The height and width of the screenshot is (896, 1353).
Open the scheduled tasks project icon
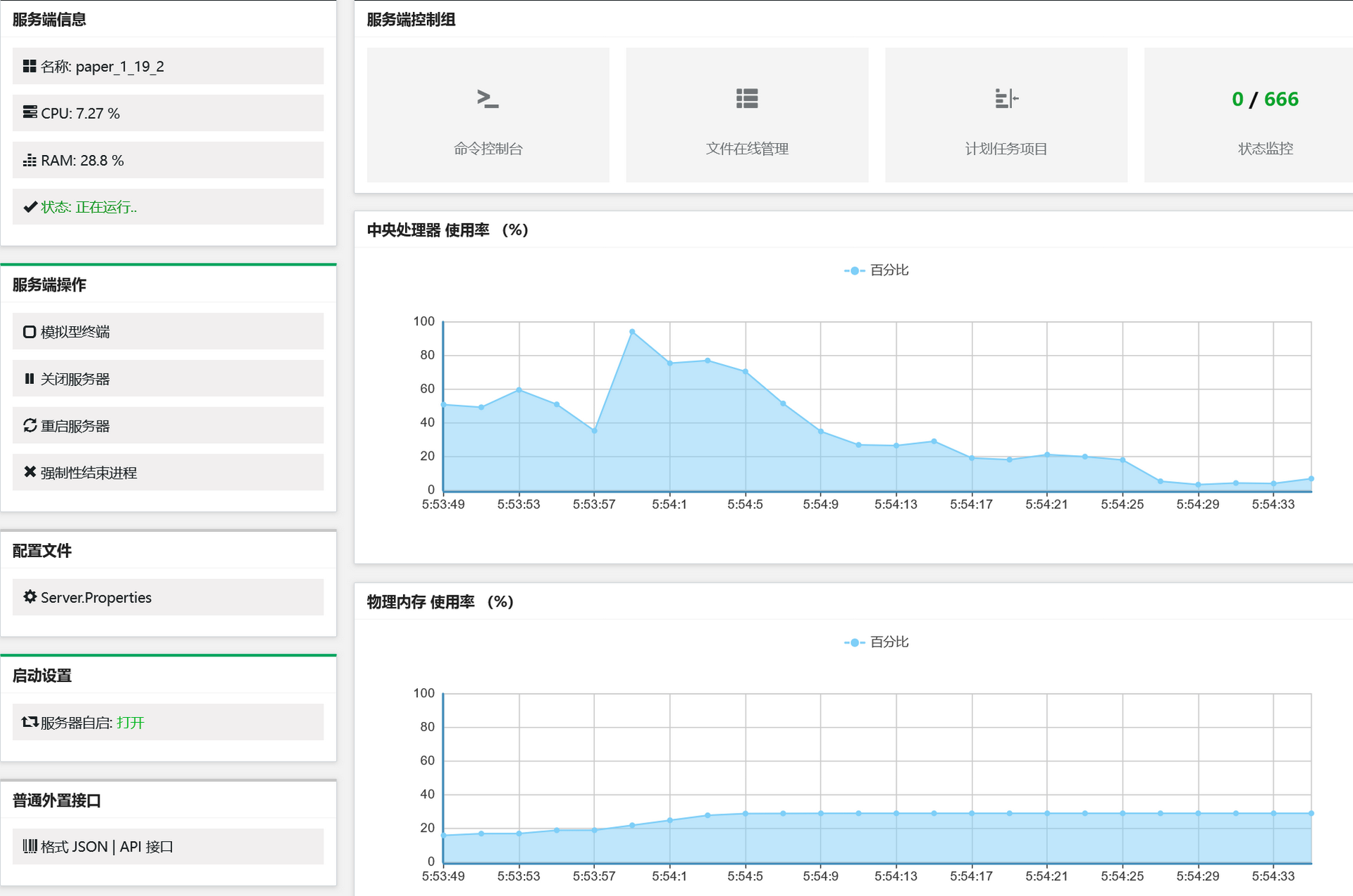click(x=1006, y=99)
